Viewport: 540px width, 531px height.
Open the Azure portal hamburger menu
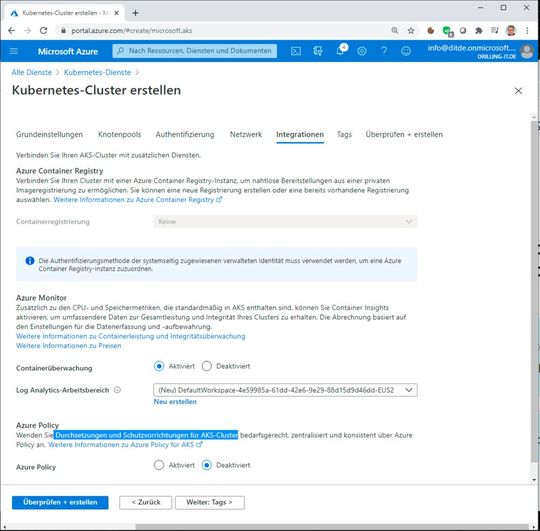(x=14, y=51)
